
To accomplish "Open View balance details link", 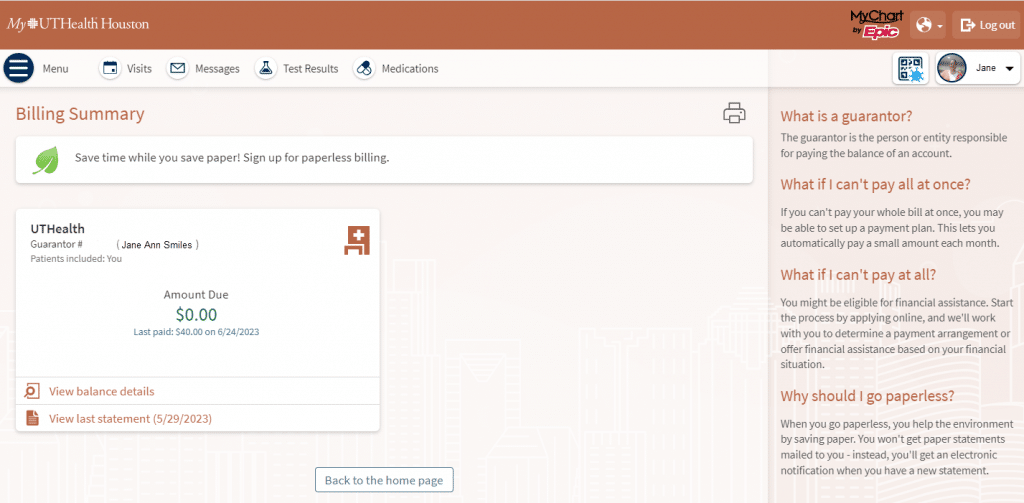I will (x=101, y=391).
